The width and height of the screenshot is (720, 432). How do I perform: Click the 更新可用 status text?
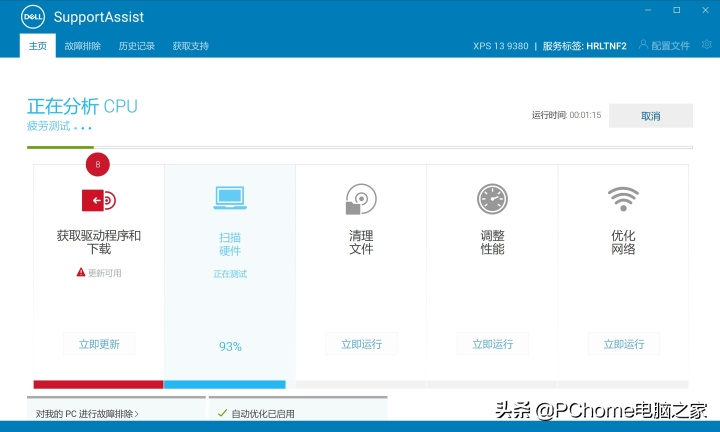coord(105,273)
